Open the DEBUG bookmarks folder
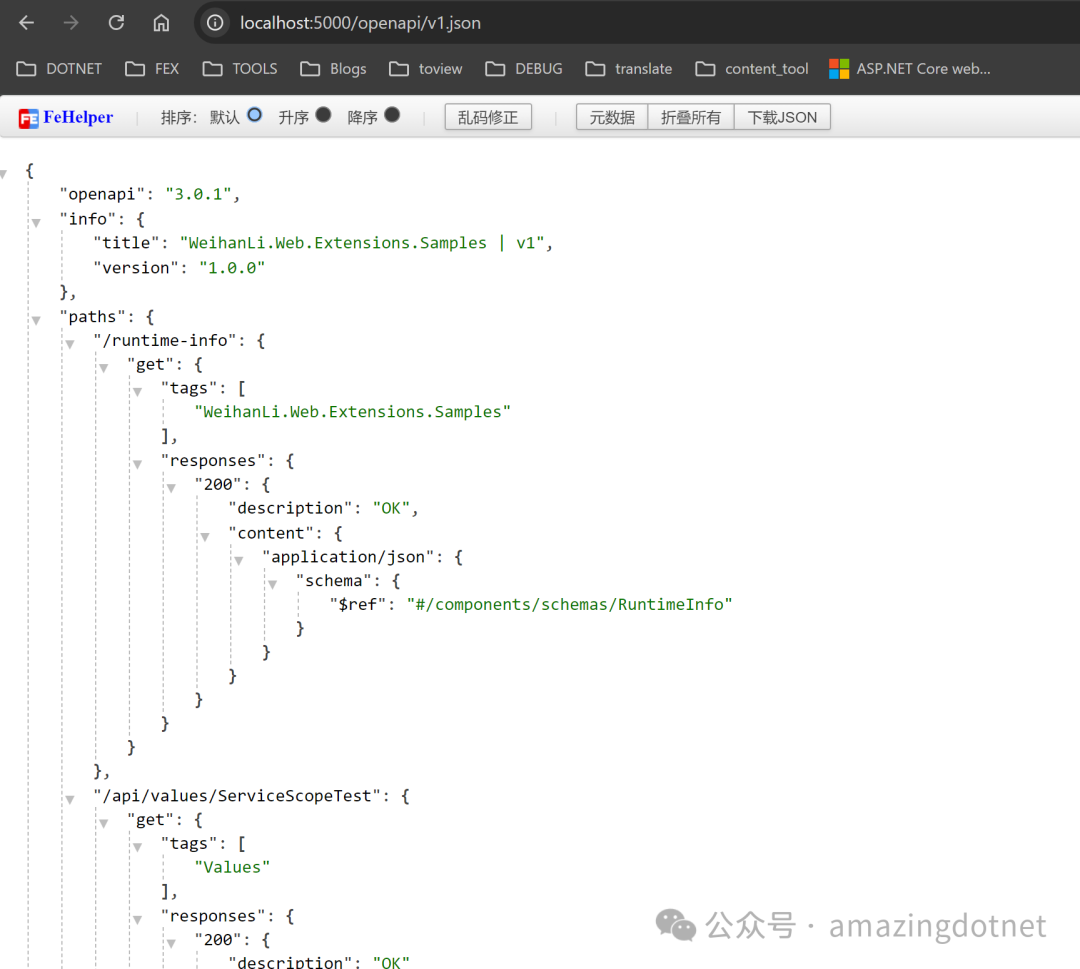 pos(523,68)
